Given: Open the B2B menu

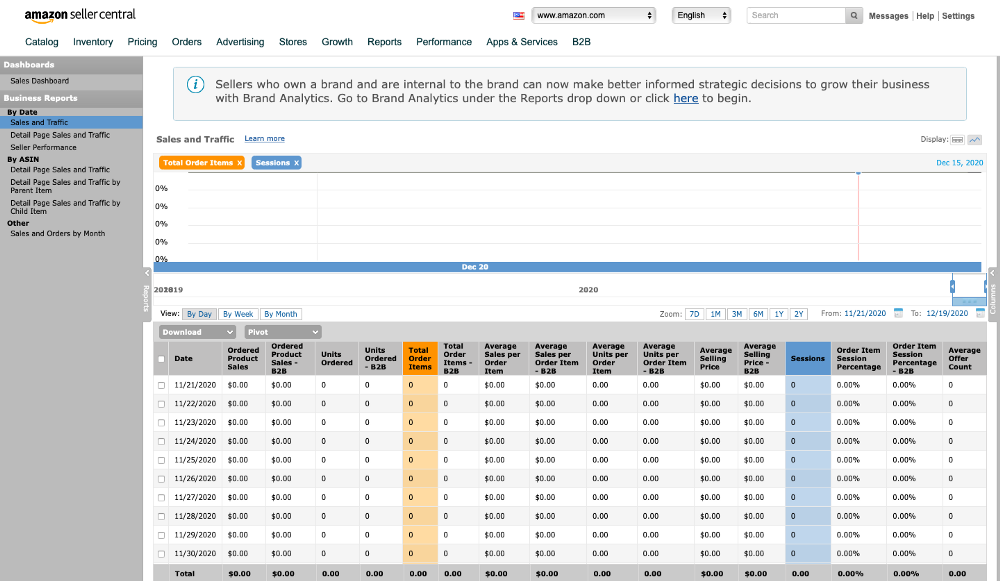Looking at the screenshot, I should [581, 41].
